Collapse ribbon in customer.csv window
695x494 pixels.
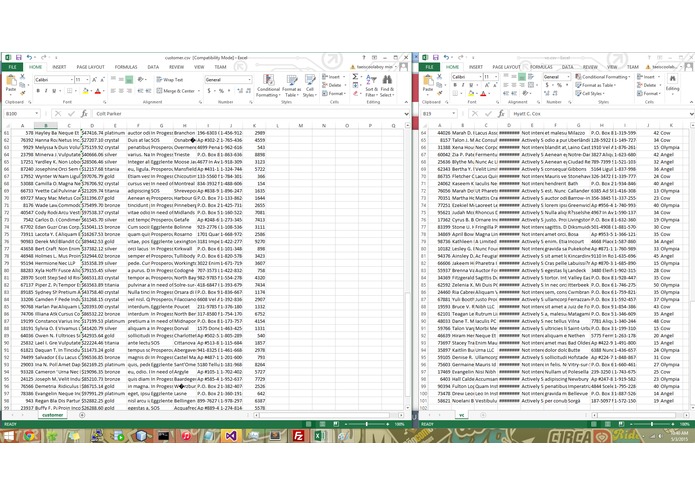(406, 102)
